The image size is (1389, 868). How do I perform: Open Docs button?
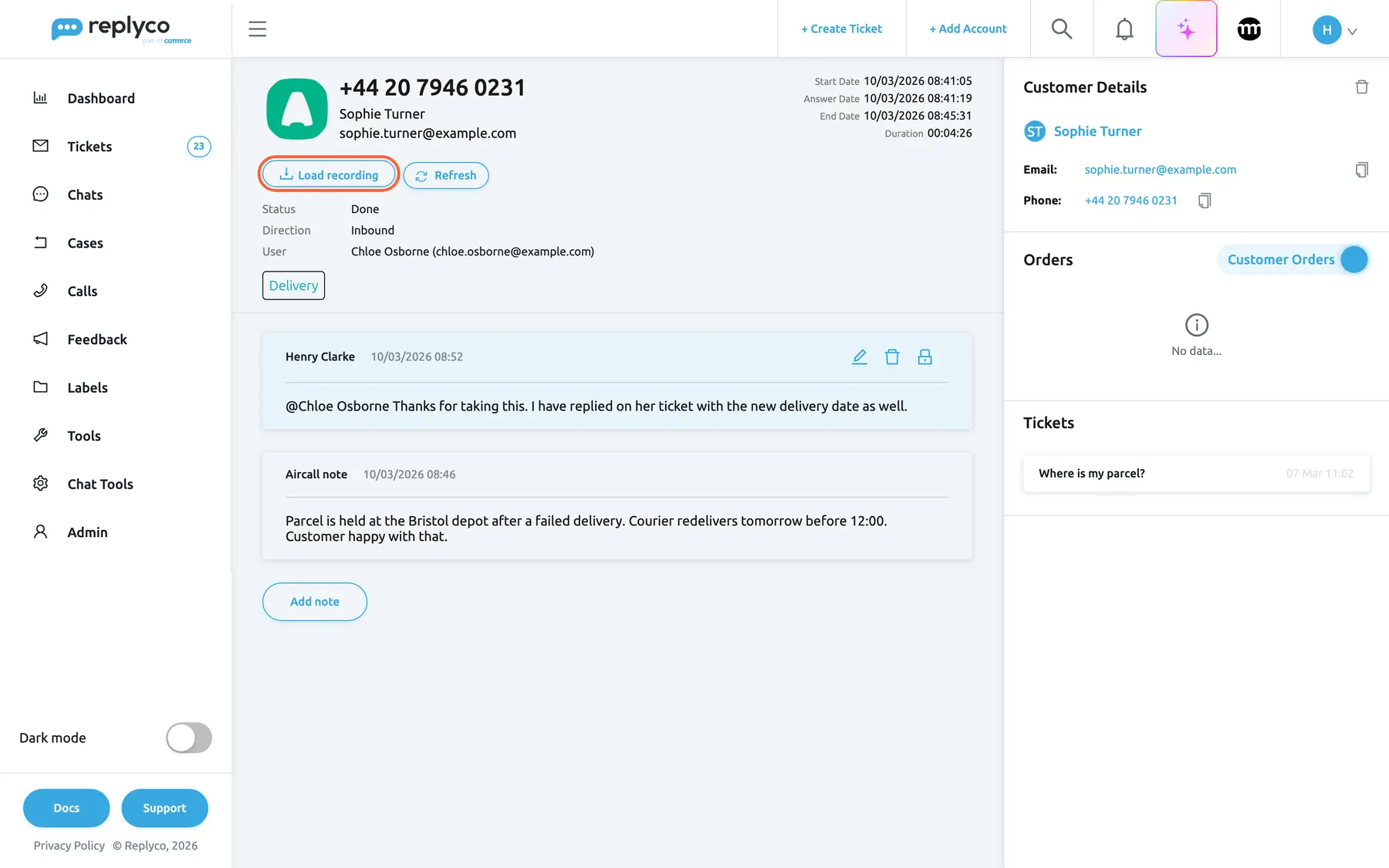tap(66, 808)
